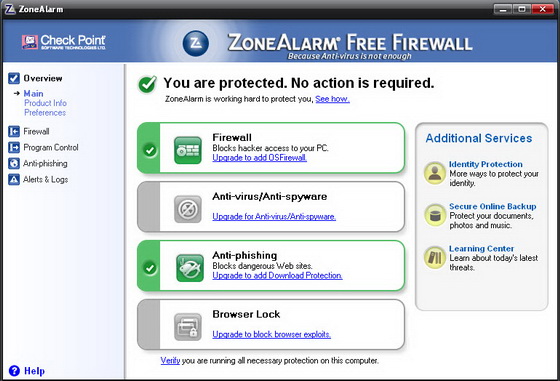Click the Help question mark icon

coord(14,371)
